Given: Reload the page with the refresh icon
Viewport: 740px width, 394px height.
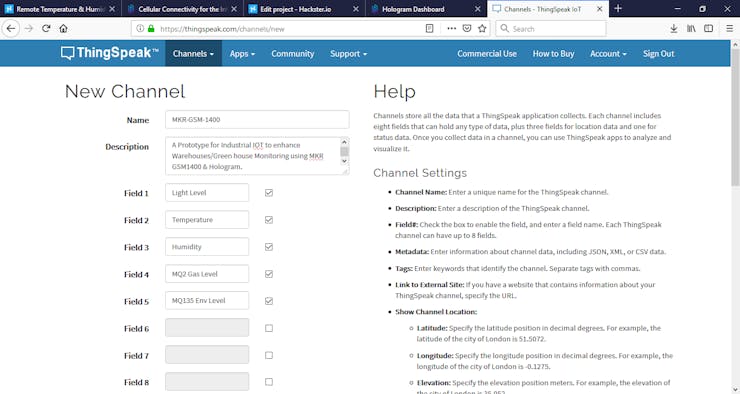Looking at the screenshot, I should [x=46, y=28].
